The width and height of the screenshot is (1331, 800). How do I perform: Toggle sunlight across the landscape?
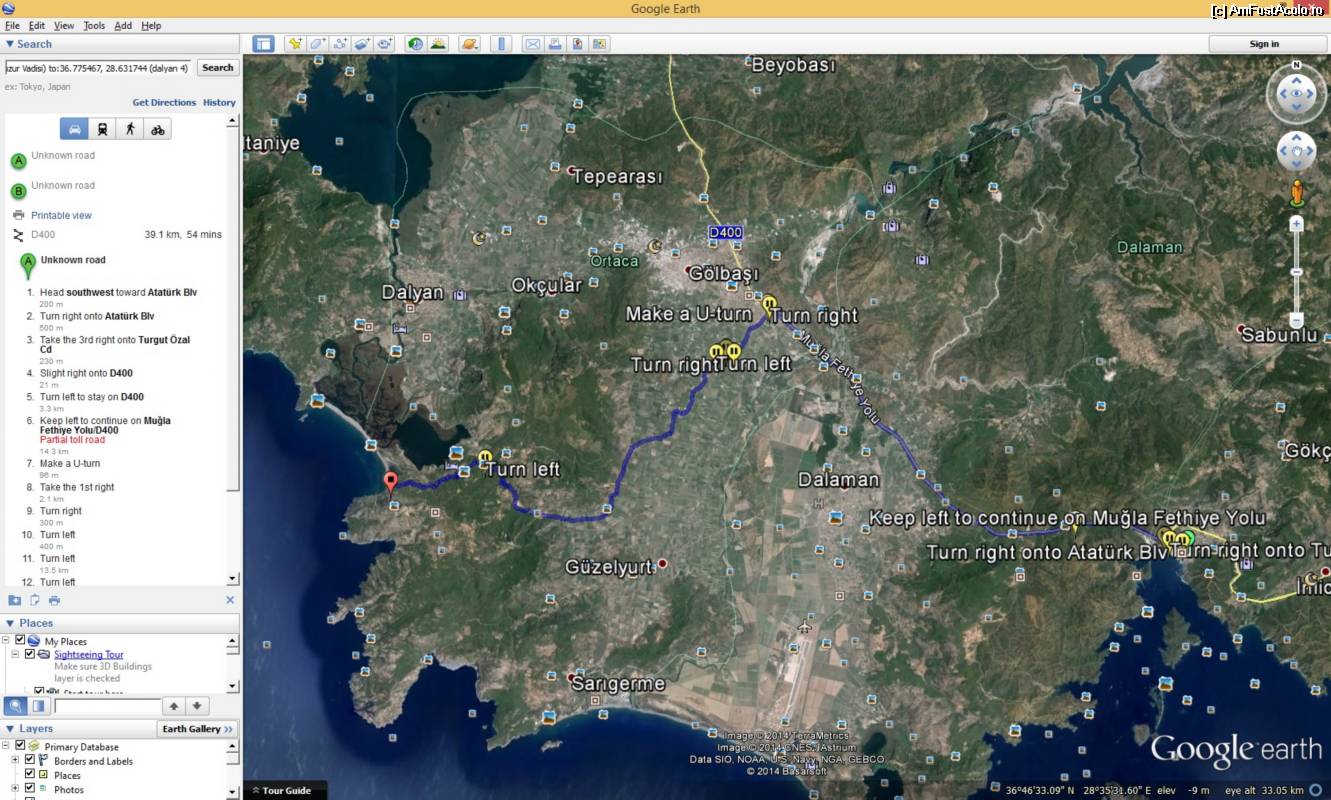point(438,44)
